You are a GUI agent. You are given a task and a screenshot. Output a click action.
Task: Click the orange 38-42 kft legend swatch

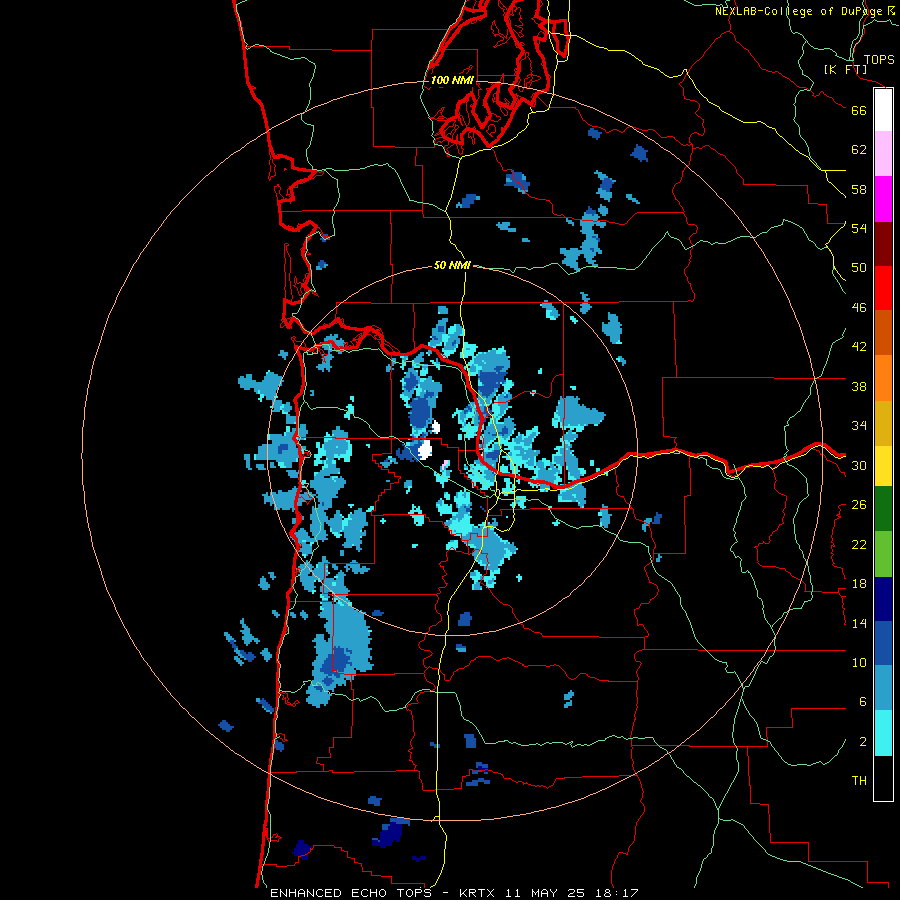[x=883, y=378]
